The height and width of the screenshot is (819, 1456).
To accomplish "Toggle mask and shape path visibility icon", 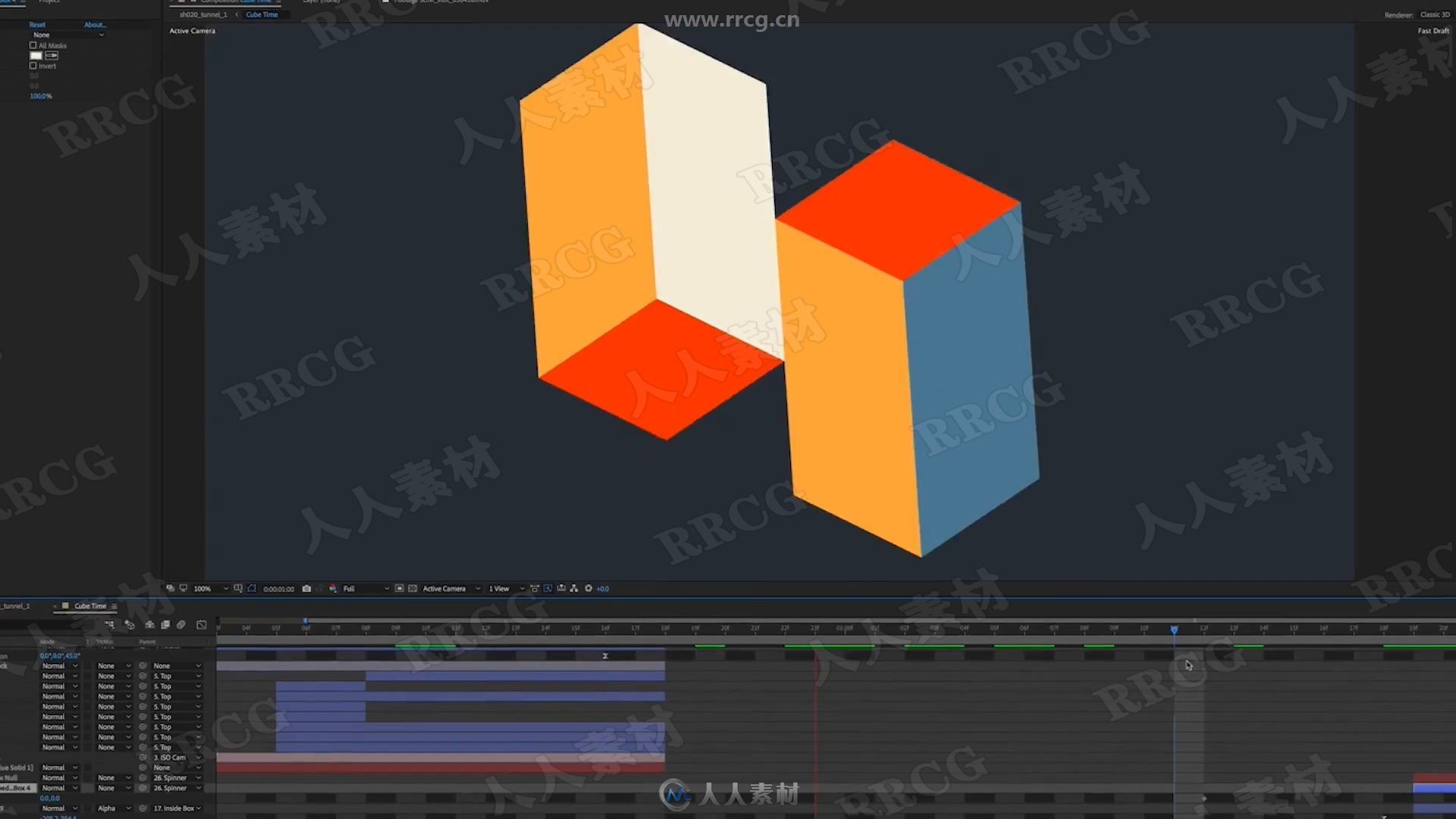I will coord(252,588).
